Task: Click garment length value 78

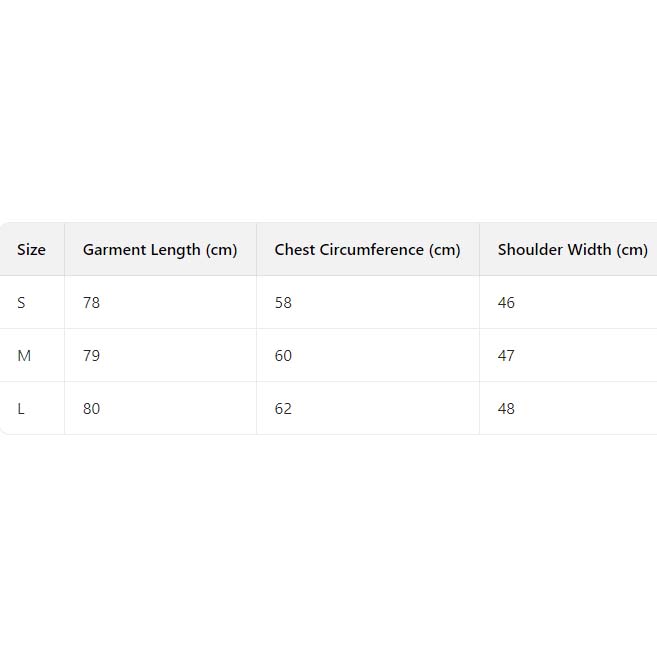Action: tap(91, 303)
